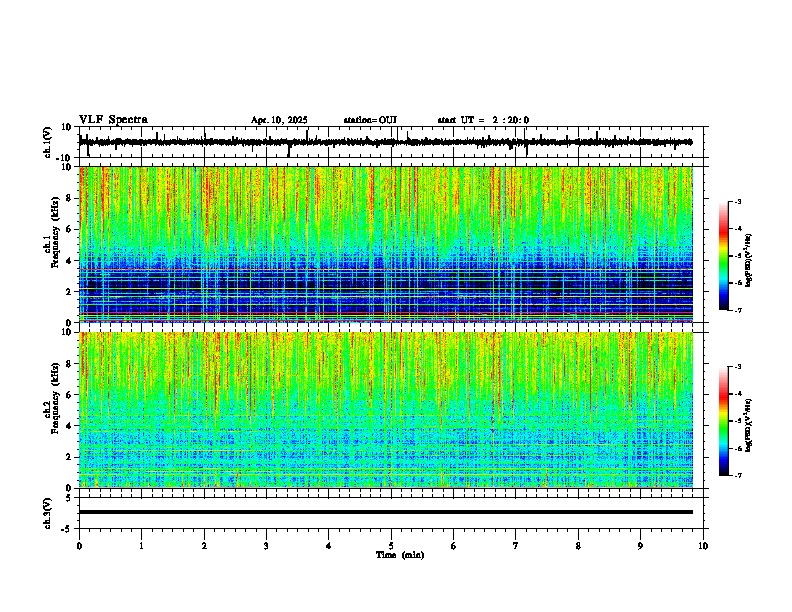Viewport: 792px width, 612px height.
Task: Click the ch.1 color bar log(PSD) label
Action: point(749,260)
